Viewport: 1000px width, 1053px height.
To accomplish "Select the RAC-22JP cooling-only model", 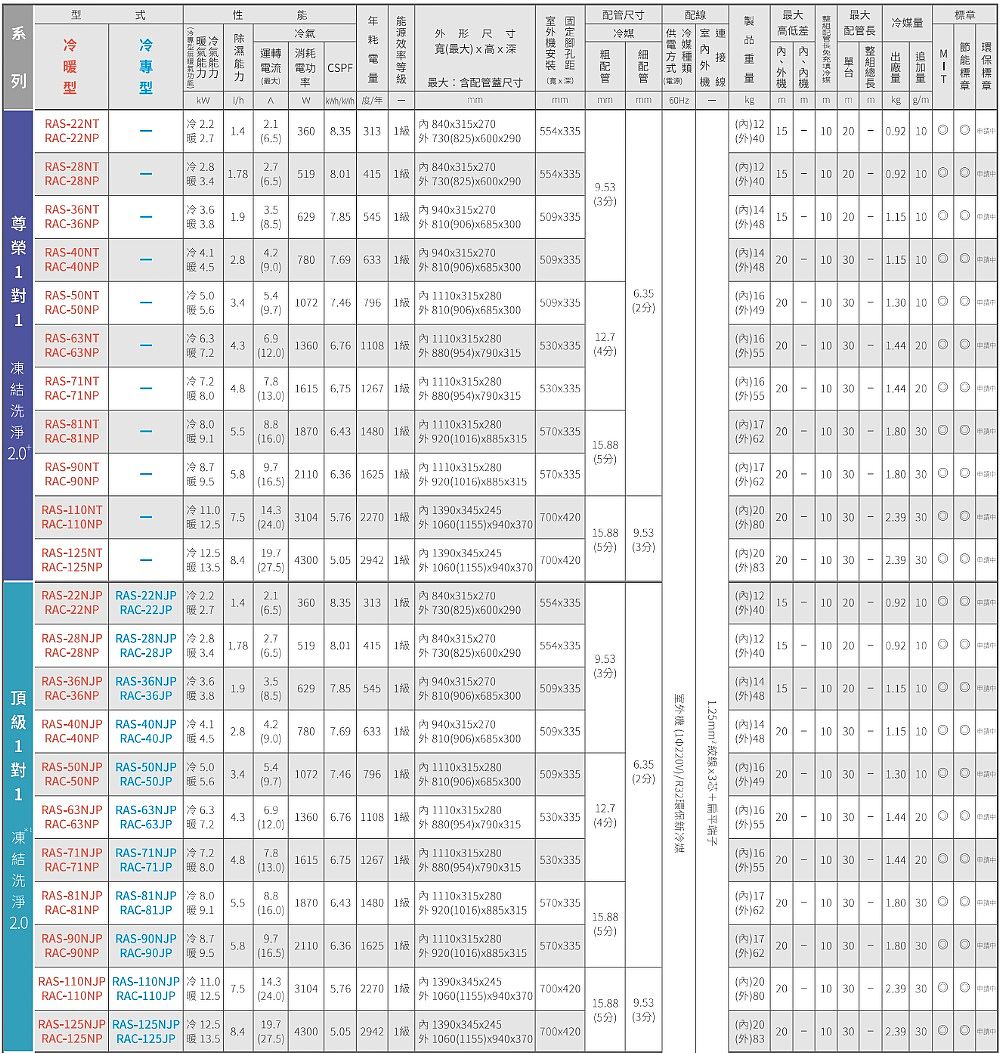I will coord(146,610).
